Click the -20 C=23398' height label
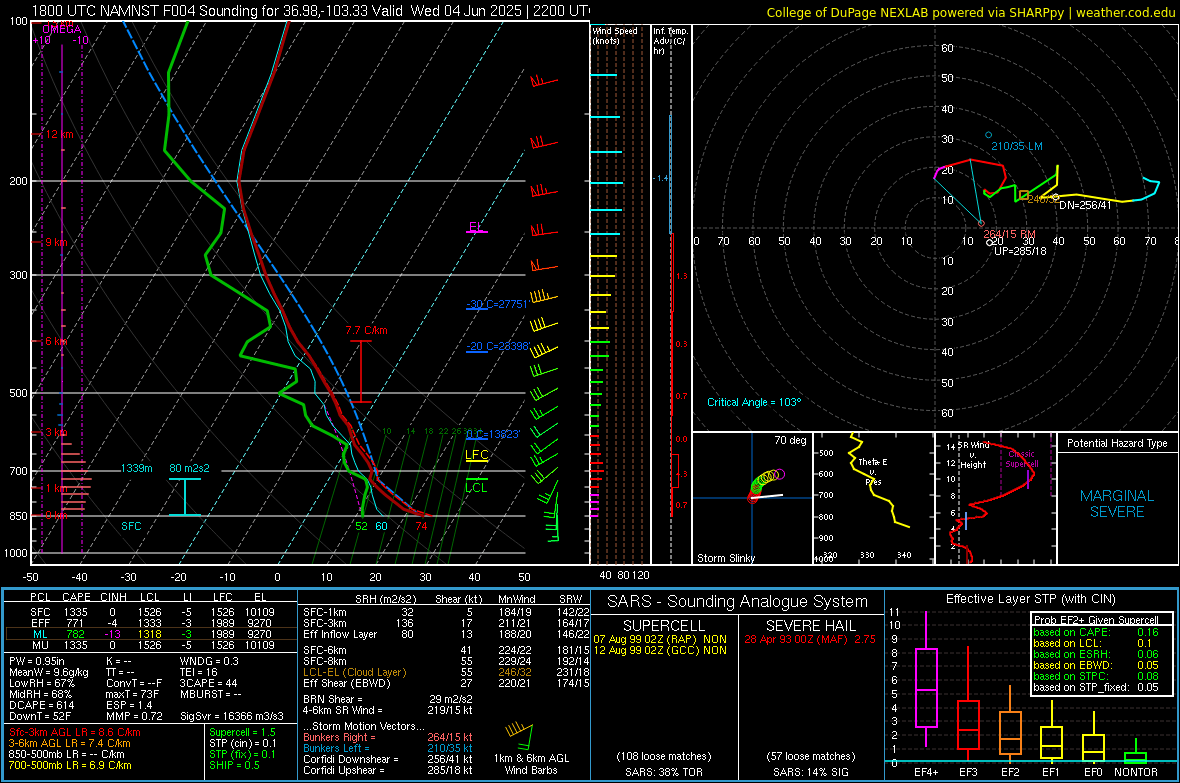Image resolution: width=1180 pixels, height=783 pixels. [x=498, y=346]
